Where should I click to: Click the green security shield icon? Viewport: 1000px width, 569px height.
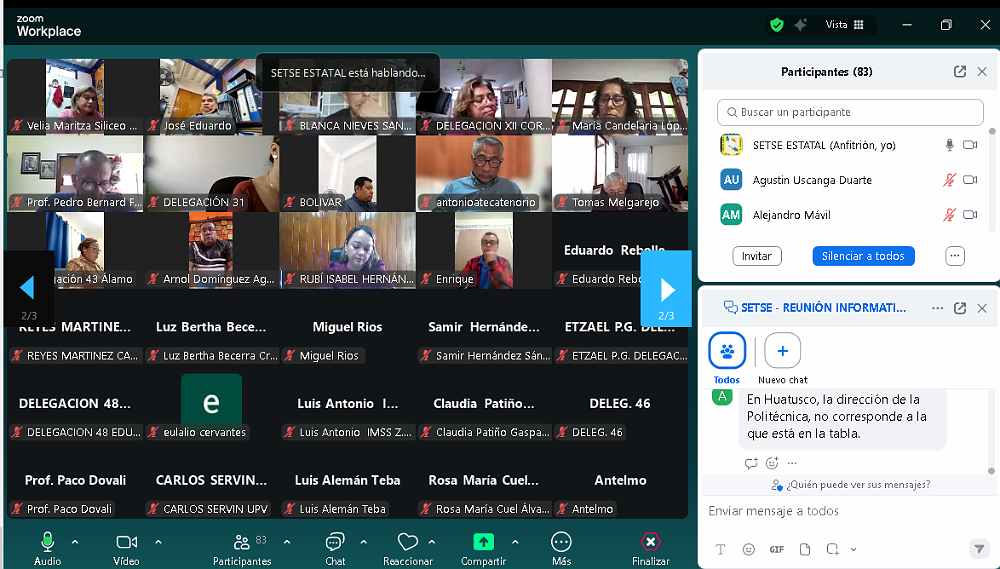pos(776,24)
